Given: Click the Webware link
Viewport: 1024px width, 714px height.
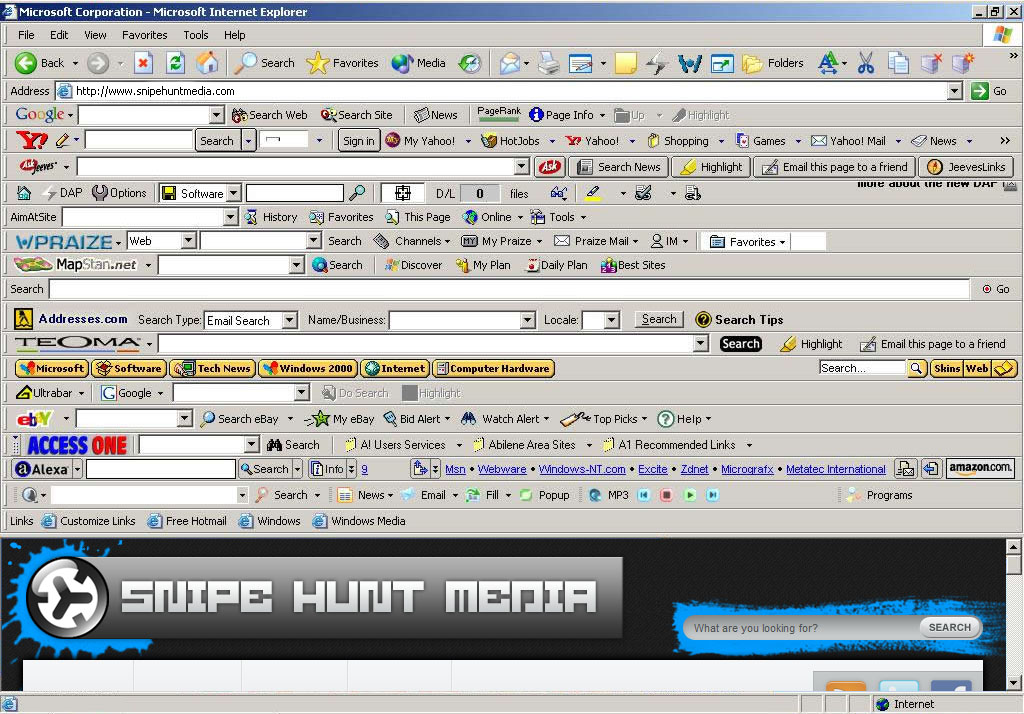Looking at the screenshot, I should pyautogui.click(x=502, y=469).
